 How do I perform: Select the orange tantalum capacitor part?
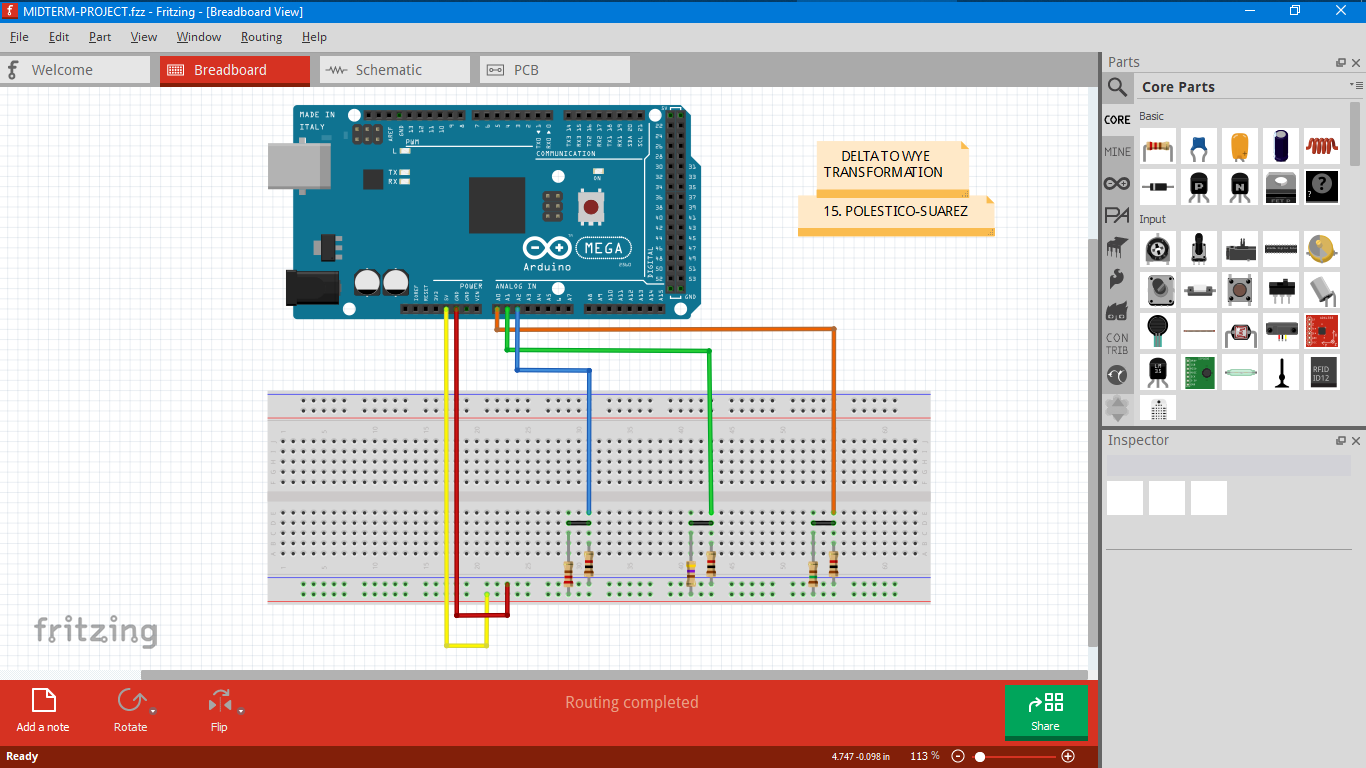pyautogui.click(x=1240, y=147)
